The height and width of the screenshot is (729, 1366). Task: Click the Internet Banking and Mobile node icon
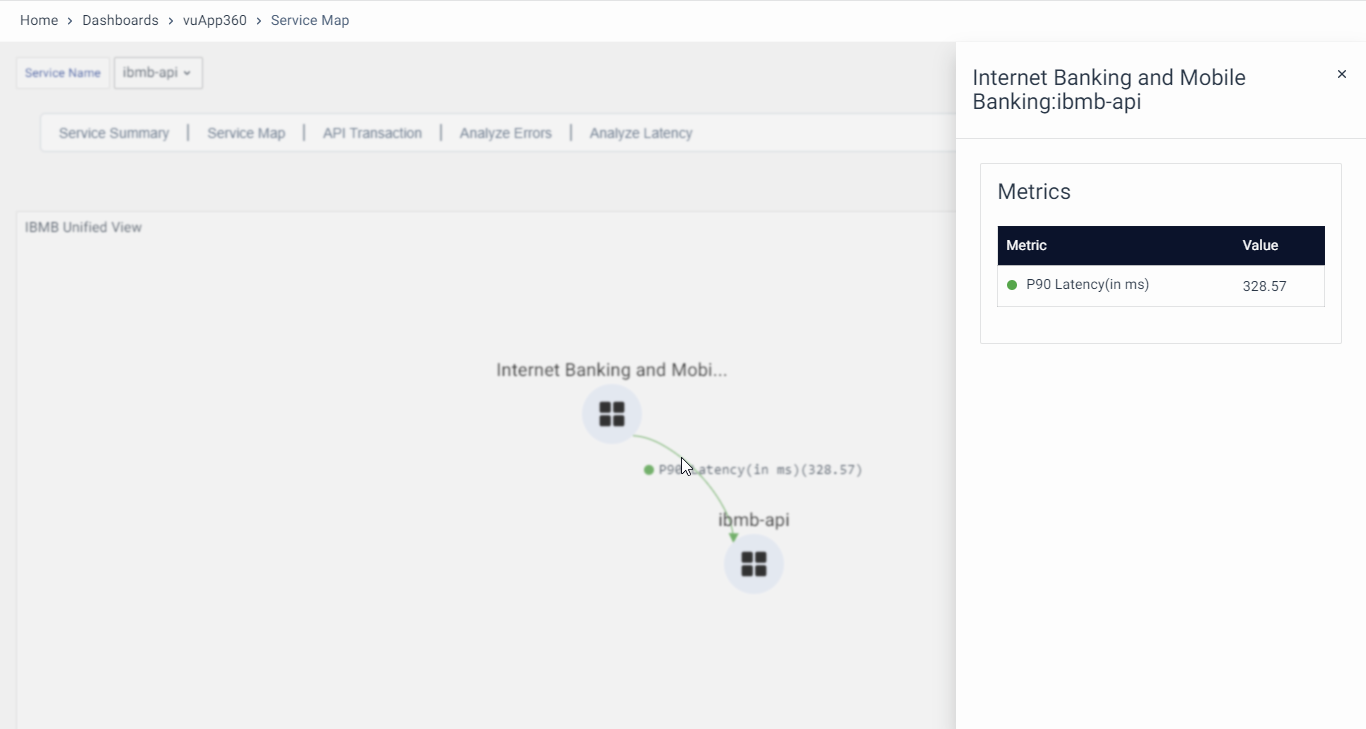pos(612,414)
